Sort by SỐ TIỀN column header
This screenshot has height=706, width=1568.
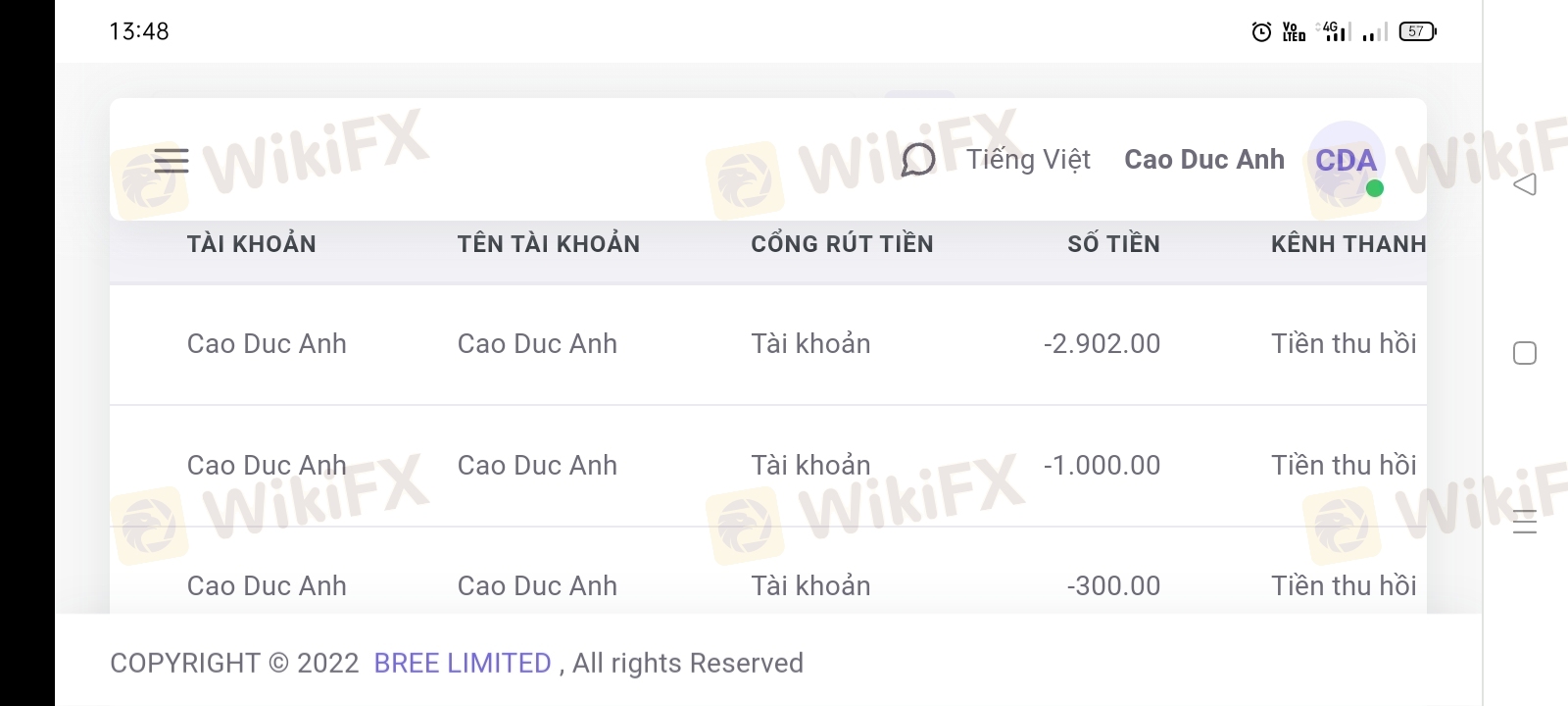point(1113,244)
